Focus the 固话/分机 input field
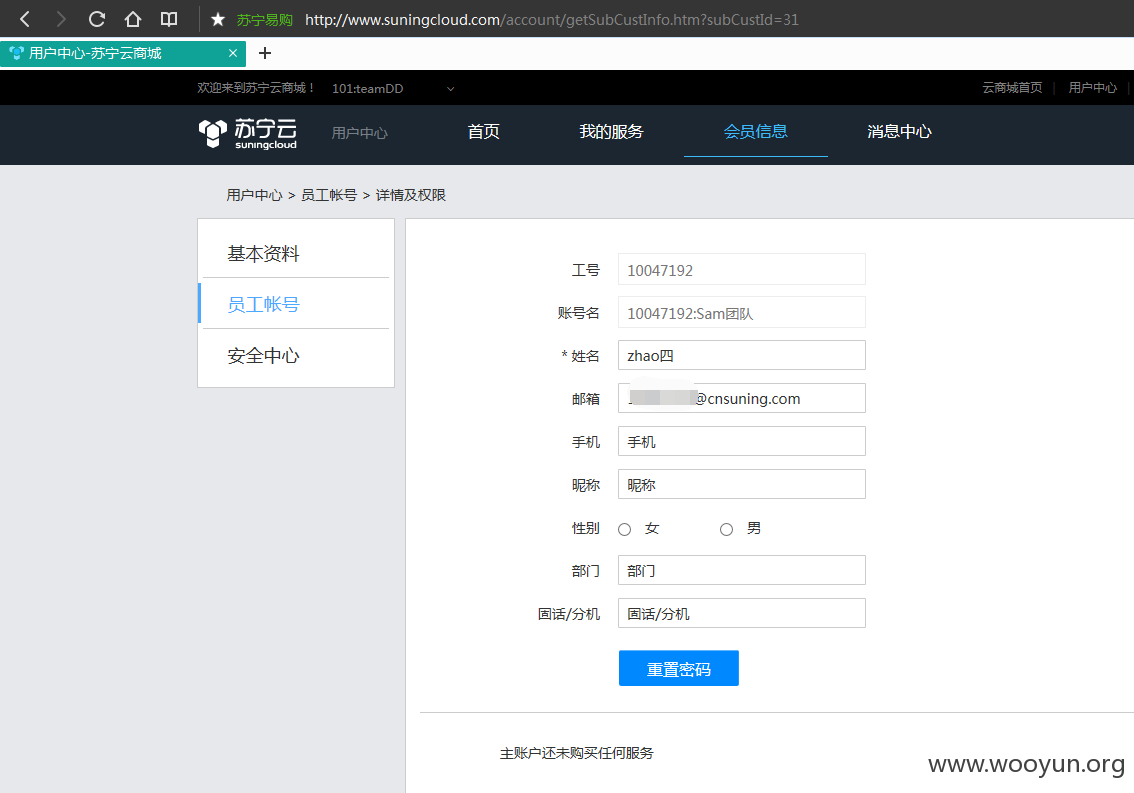 coord(741,613)
